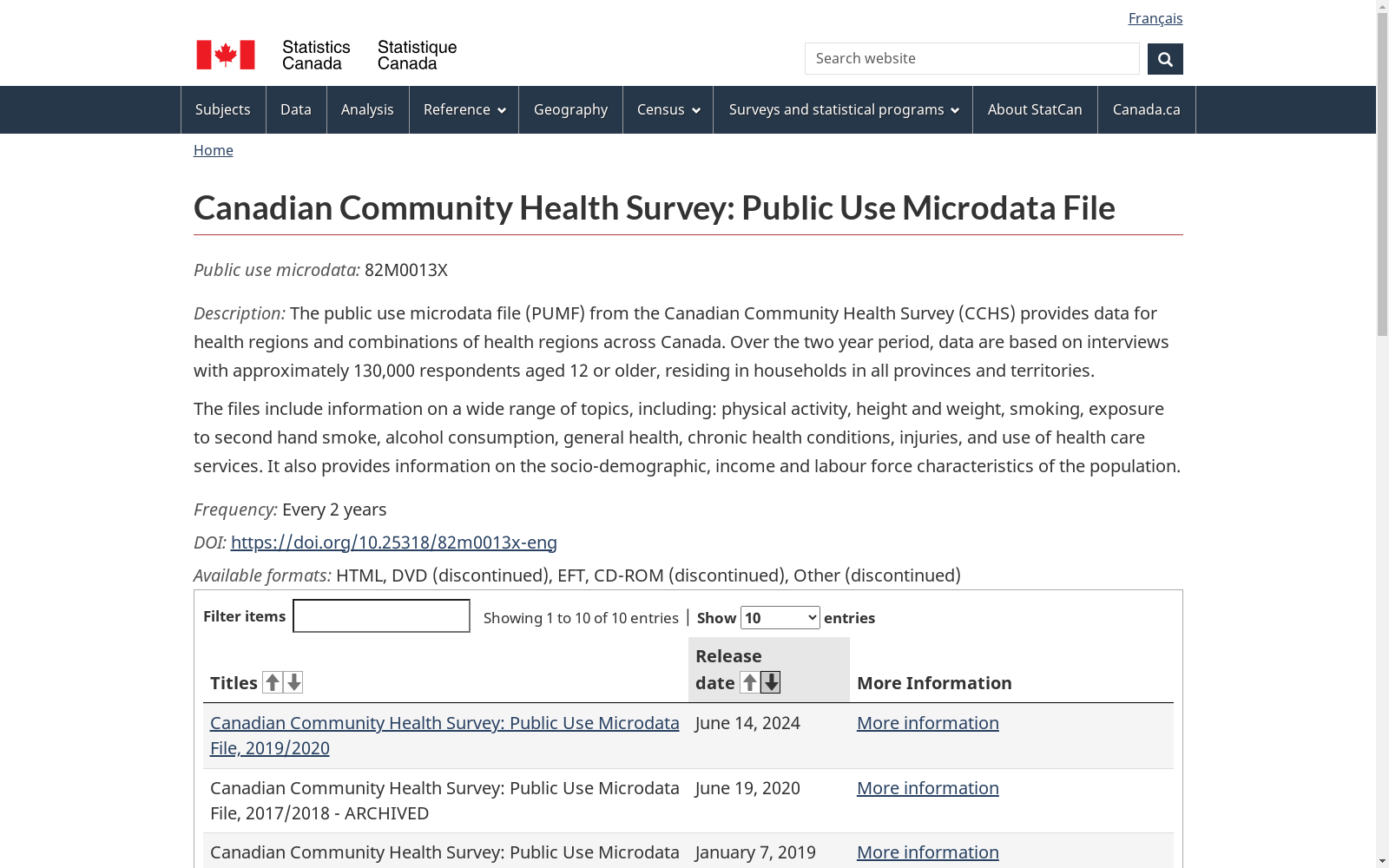
Task: Click the Showing 1 to 10 entries text
Action: tap(581, 618)
